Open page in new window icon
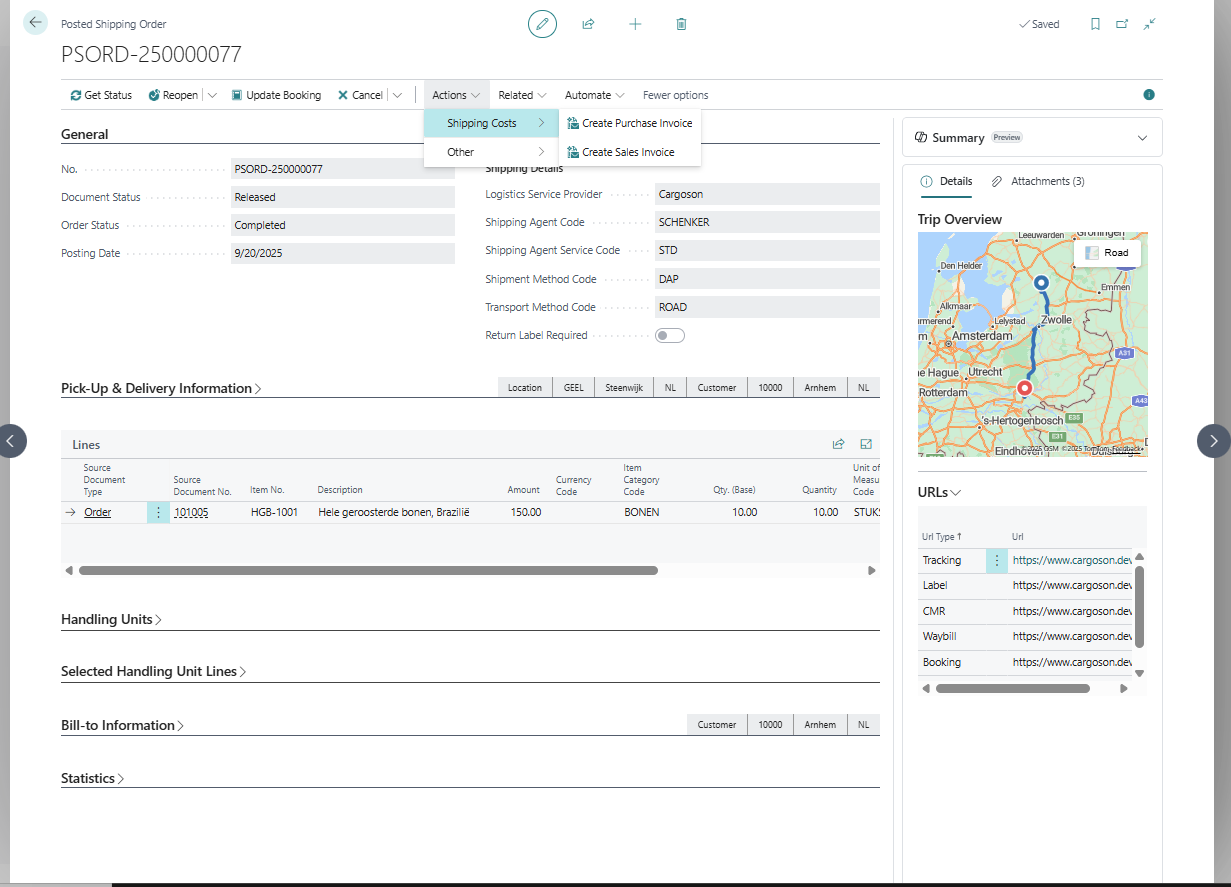The image size is (1231, 887). point(1122,24)
